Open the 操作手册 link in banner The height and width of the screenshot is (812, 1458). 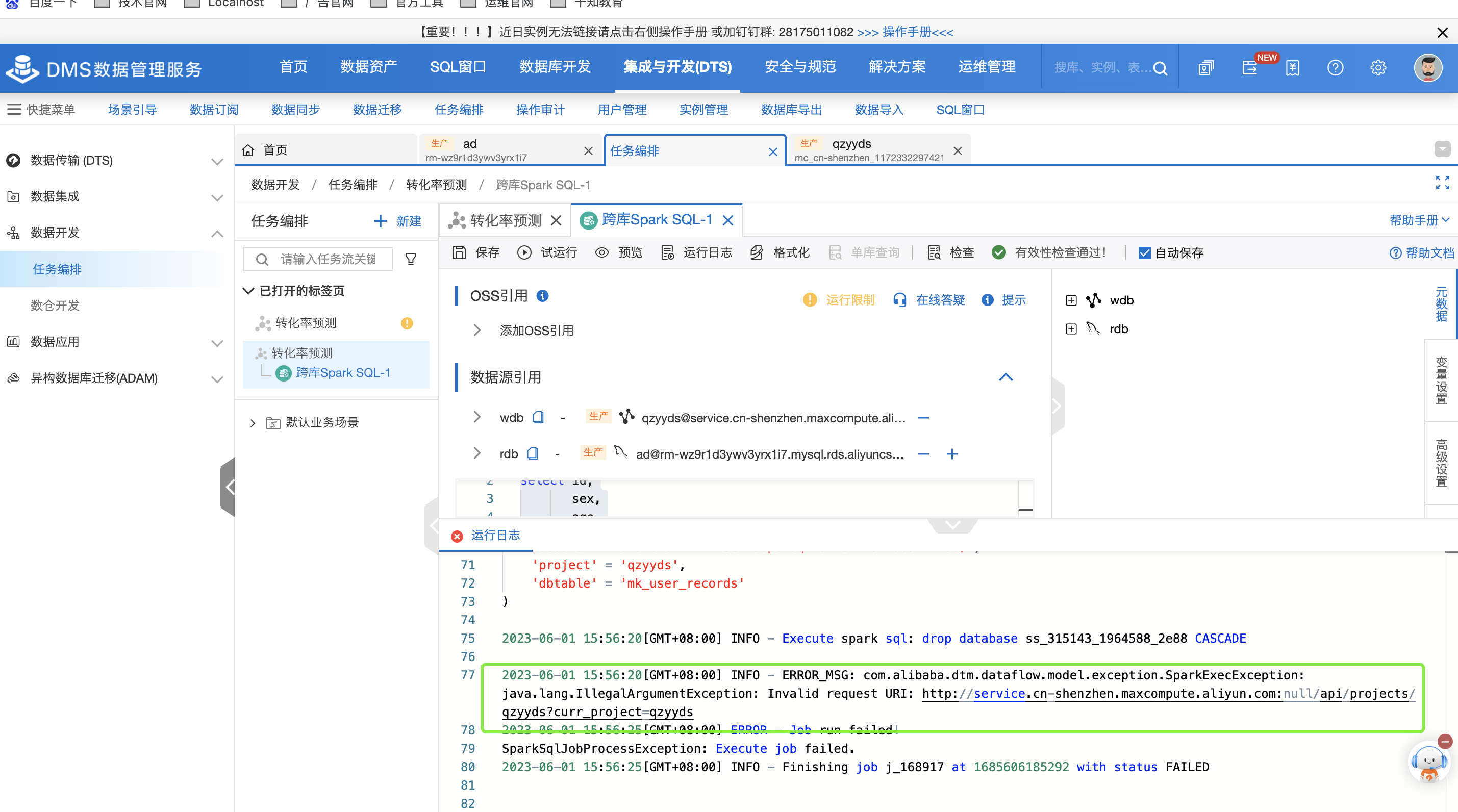pyautogui.click(x=905, y=32)
